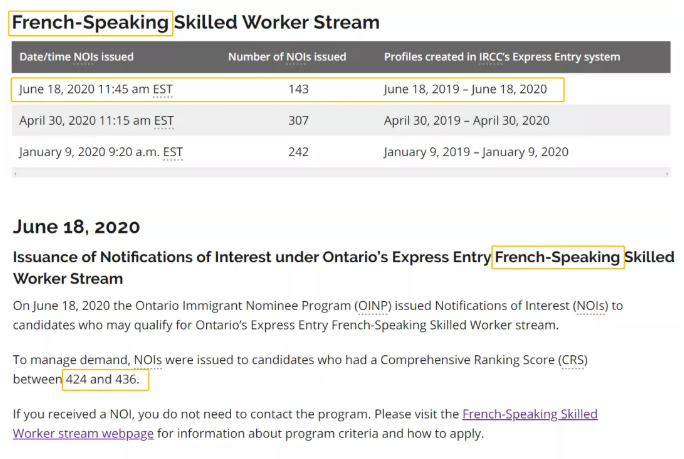Select the January 9, 2020 9:20 a.m. cell
Viewport: 684px width, 459px height.
(101, 152)
